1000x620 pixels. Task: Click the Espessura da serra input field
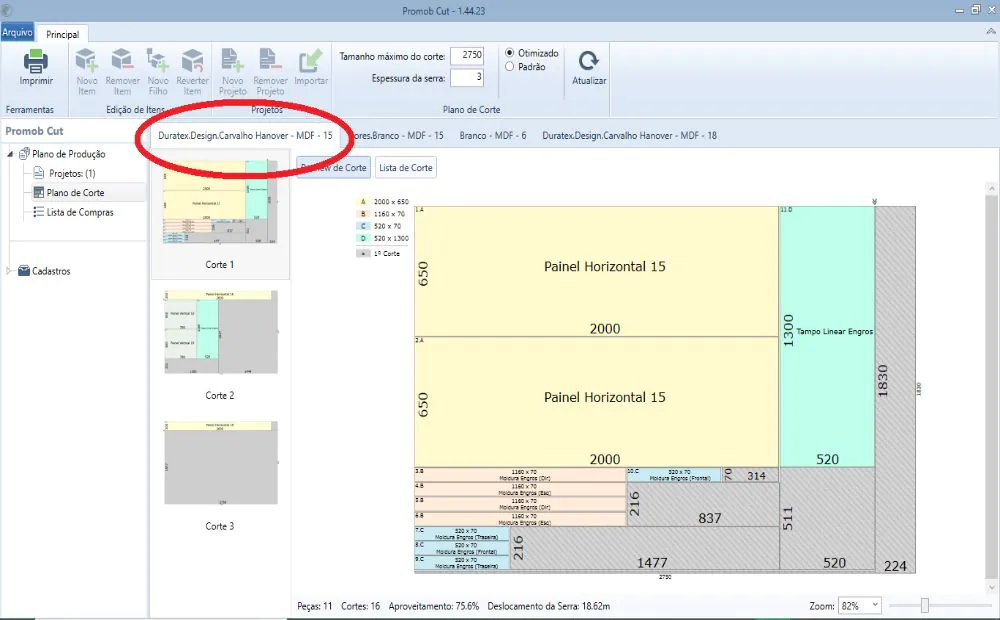(466, 77)
